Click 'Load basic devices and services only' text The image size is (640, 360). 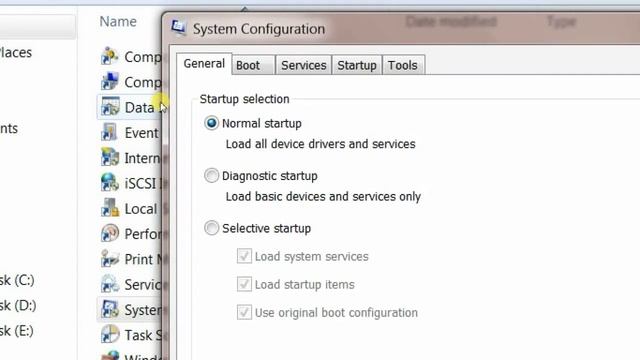click(323, 196)
